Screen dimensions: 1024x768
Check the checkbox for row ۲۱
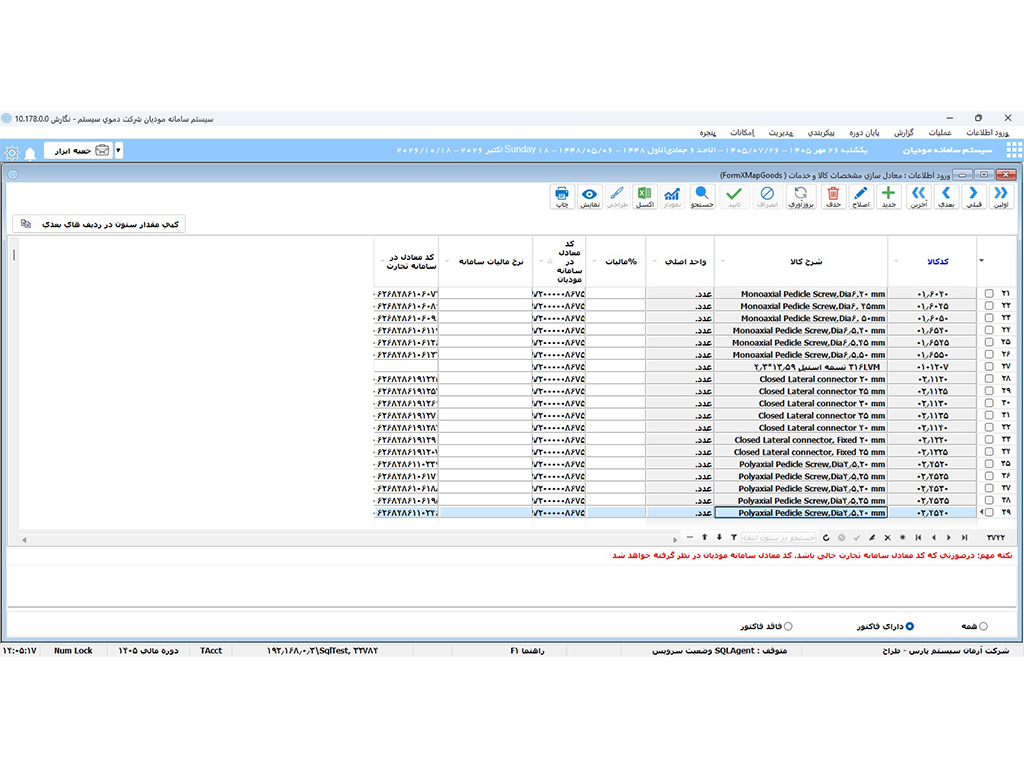pyautogui.click(x=989, y=294)
